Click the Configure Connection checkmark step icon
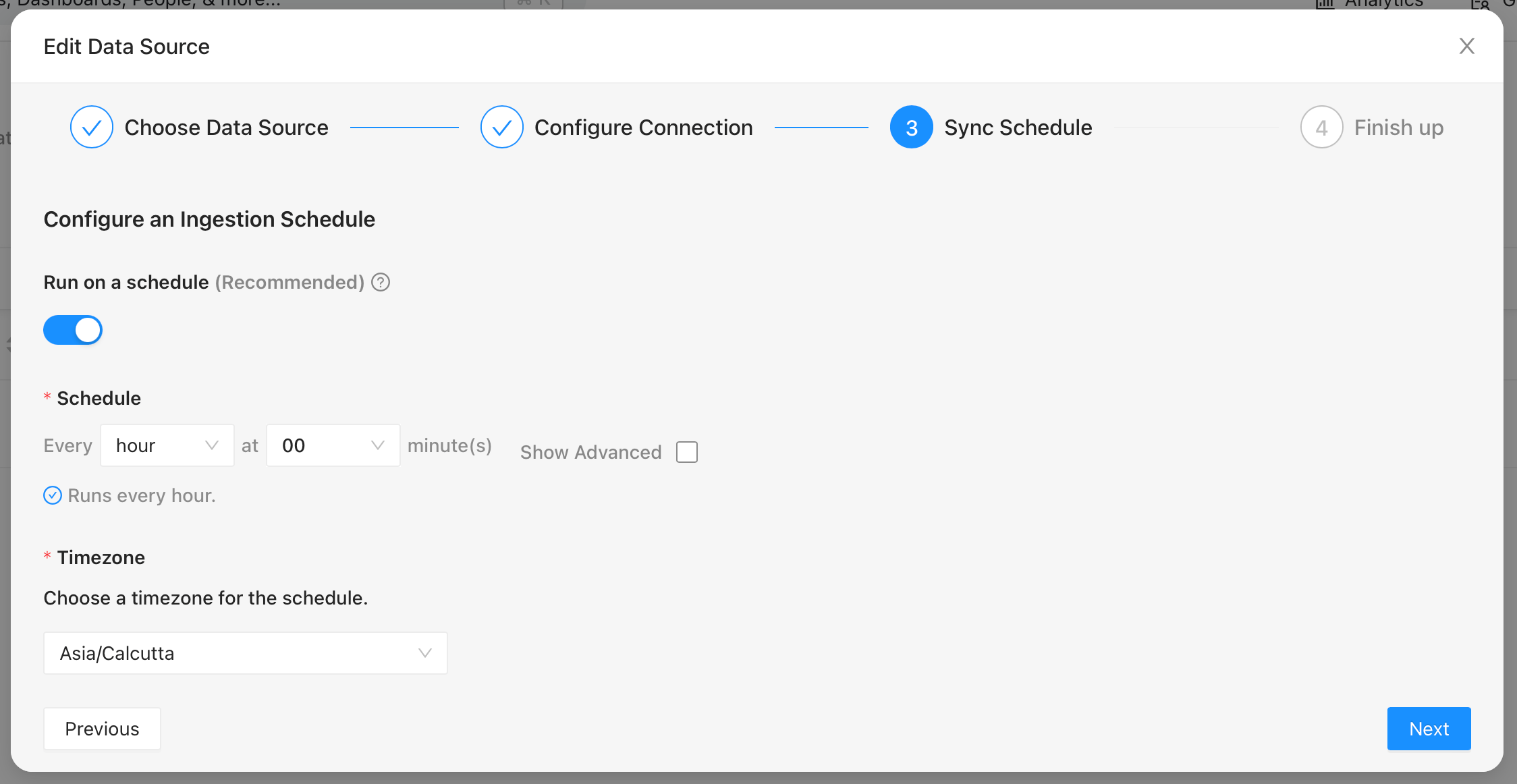The image size is (1517, 784). coord(501,127)
